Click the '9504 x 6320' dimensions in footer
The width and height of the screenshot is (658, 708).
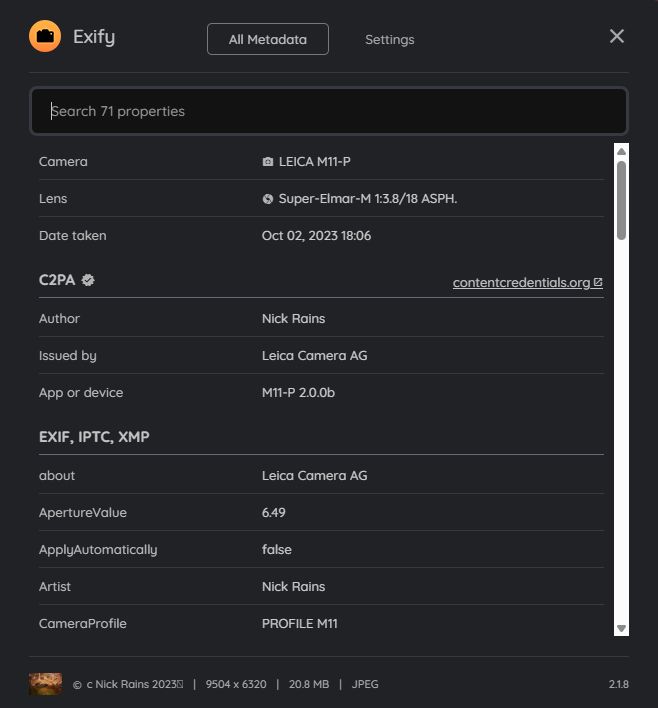(x=236, y=685)
